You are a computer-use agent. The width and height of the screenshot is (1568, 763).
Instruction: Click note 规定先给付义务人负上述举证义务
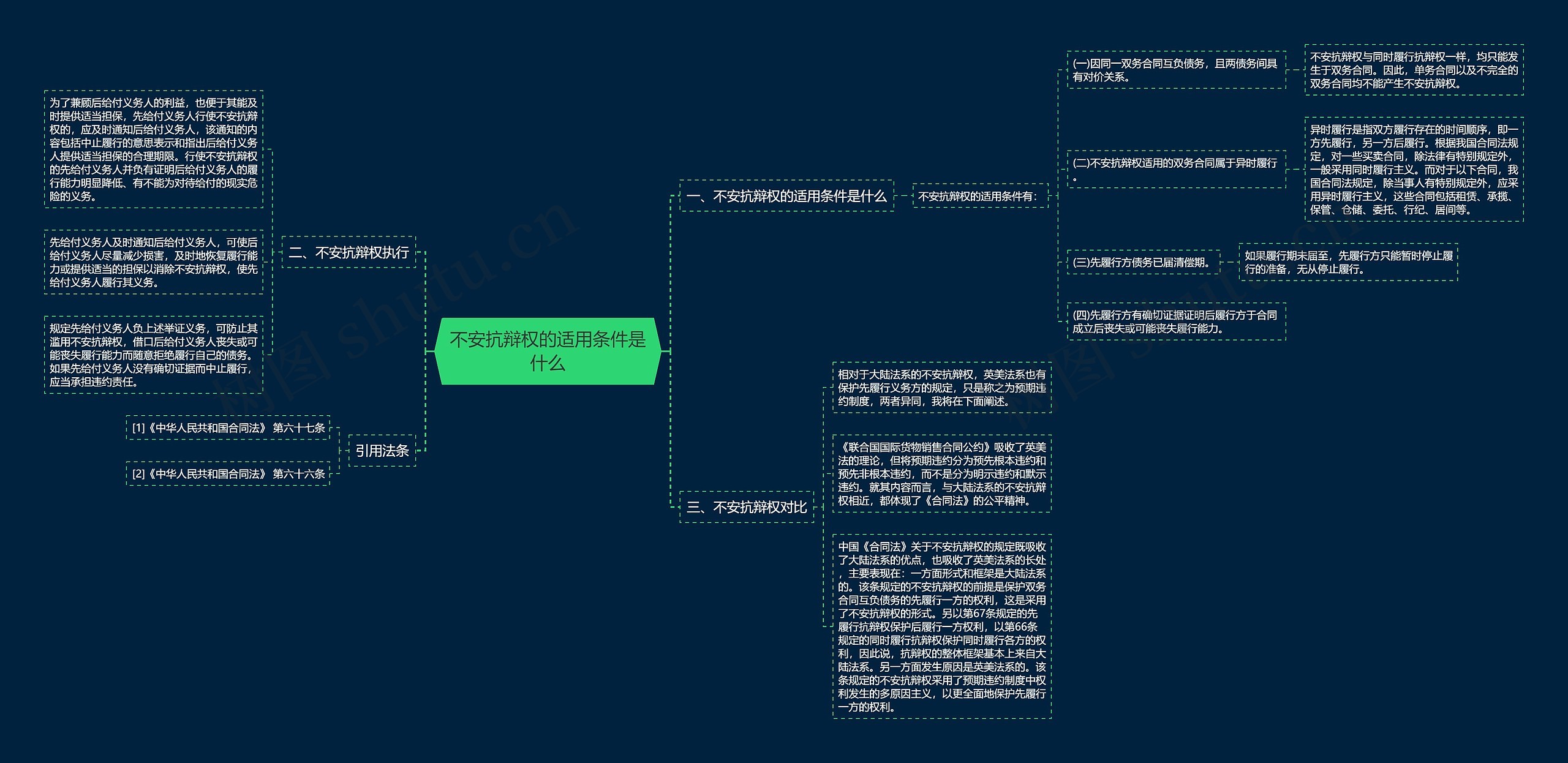click(x=154, y=355)
